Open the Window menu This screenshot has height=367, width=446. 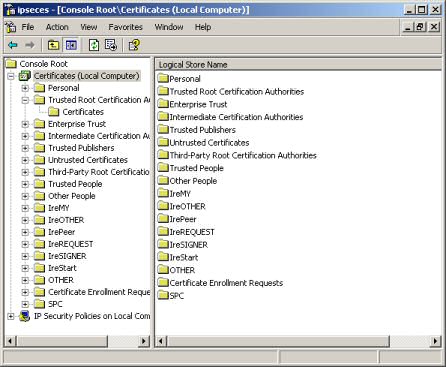(169, 27)
